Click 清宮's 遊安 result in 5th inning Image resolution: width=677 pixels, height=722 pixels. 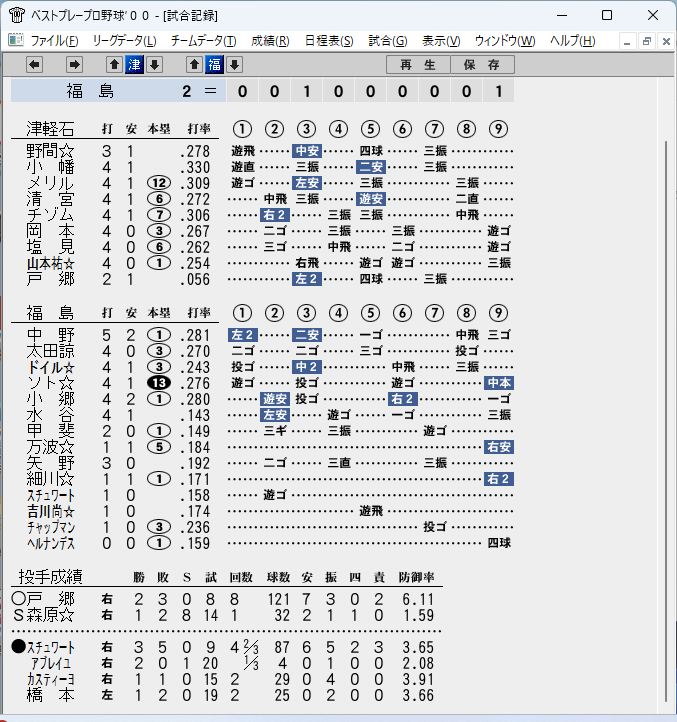[371, 199]
